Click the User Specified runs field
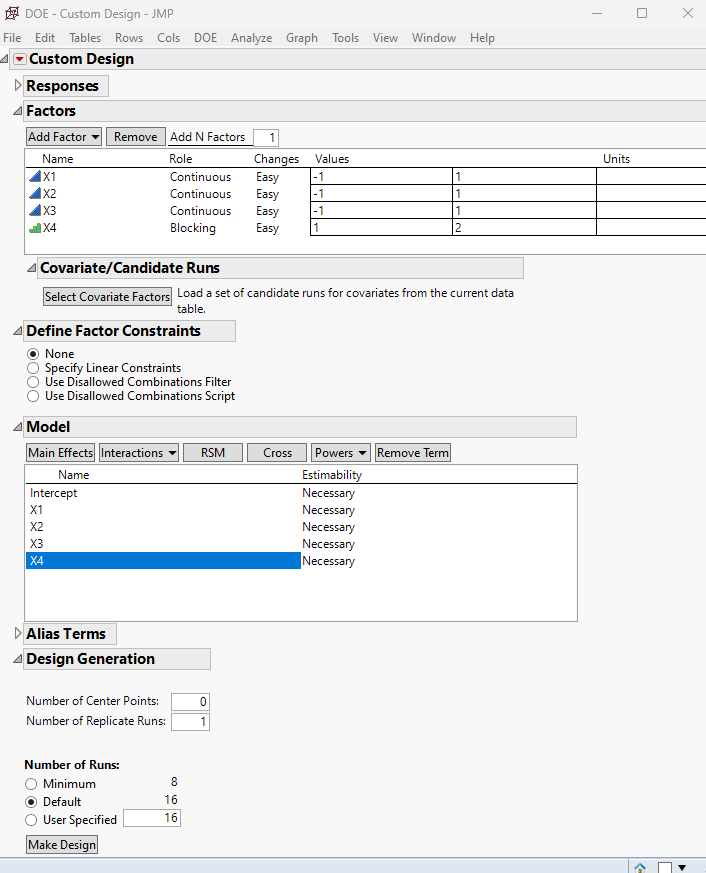Viewport: 706px width, 873px height. tap(152, 818)
